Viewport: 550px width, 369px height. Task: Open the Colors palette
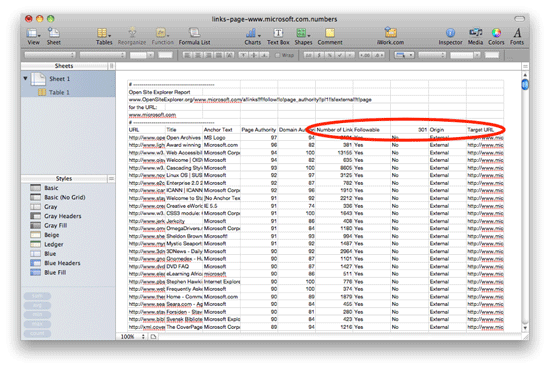(496, 36)
